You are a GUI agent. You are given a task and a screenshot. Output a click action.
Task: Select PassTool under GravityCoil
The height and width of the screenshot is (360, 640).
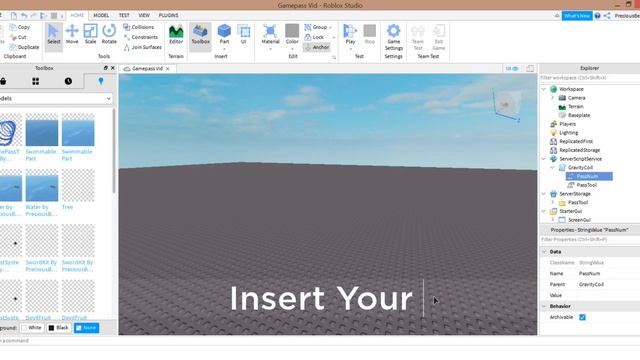pos(582,185)
